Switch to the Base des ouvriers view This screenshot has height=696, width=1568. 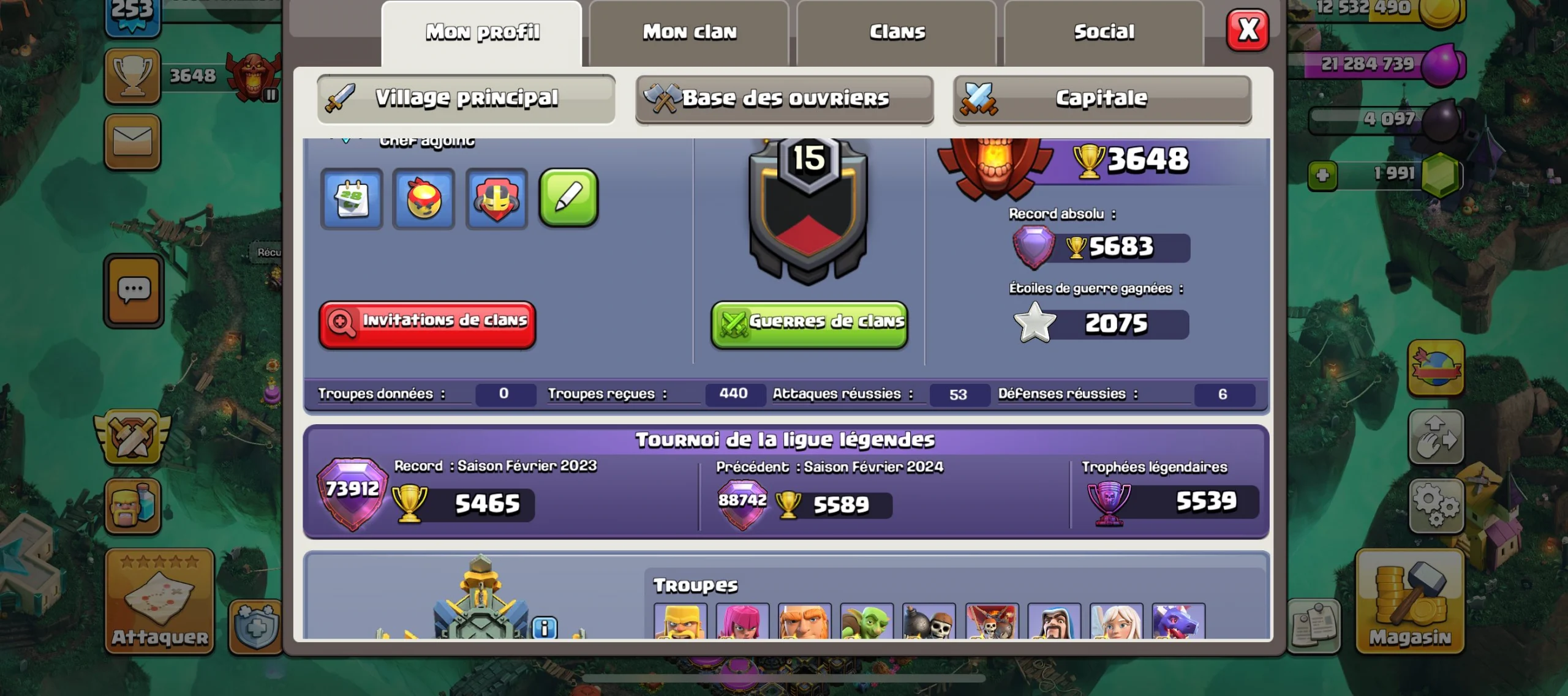pyautogui.click(x=785, y=99)
